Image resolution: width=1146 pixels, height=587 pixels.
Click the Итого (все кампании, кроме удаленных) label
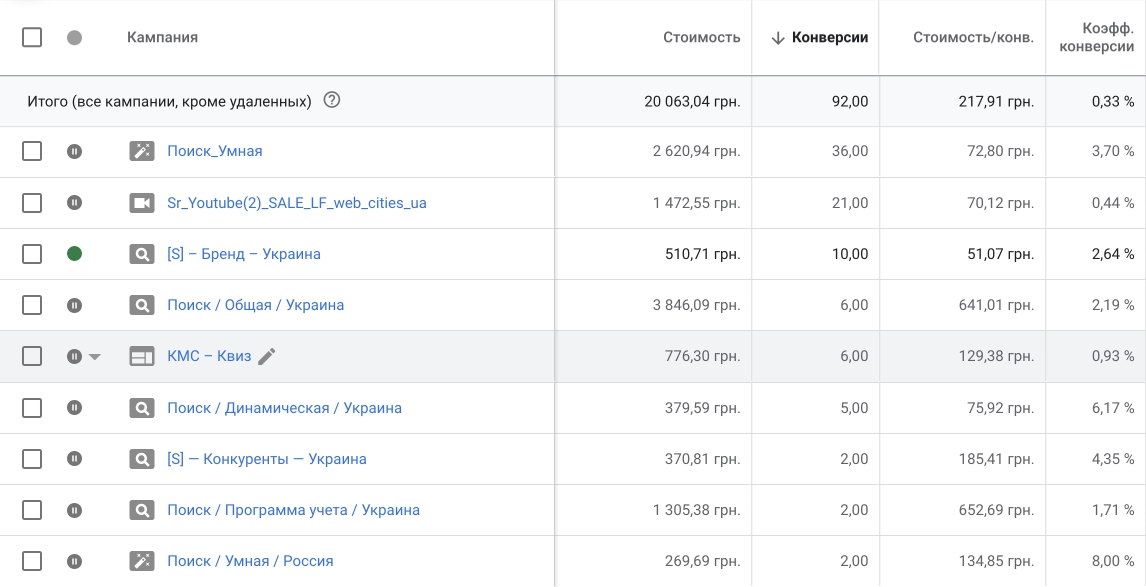[x=170, y=101]
